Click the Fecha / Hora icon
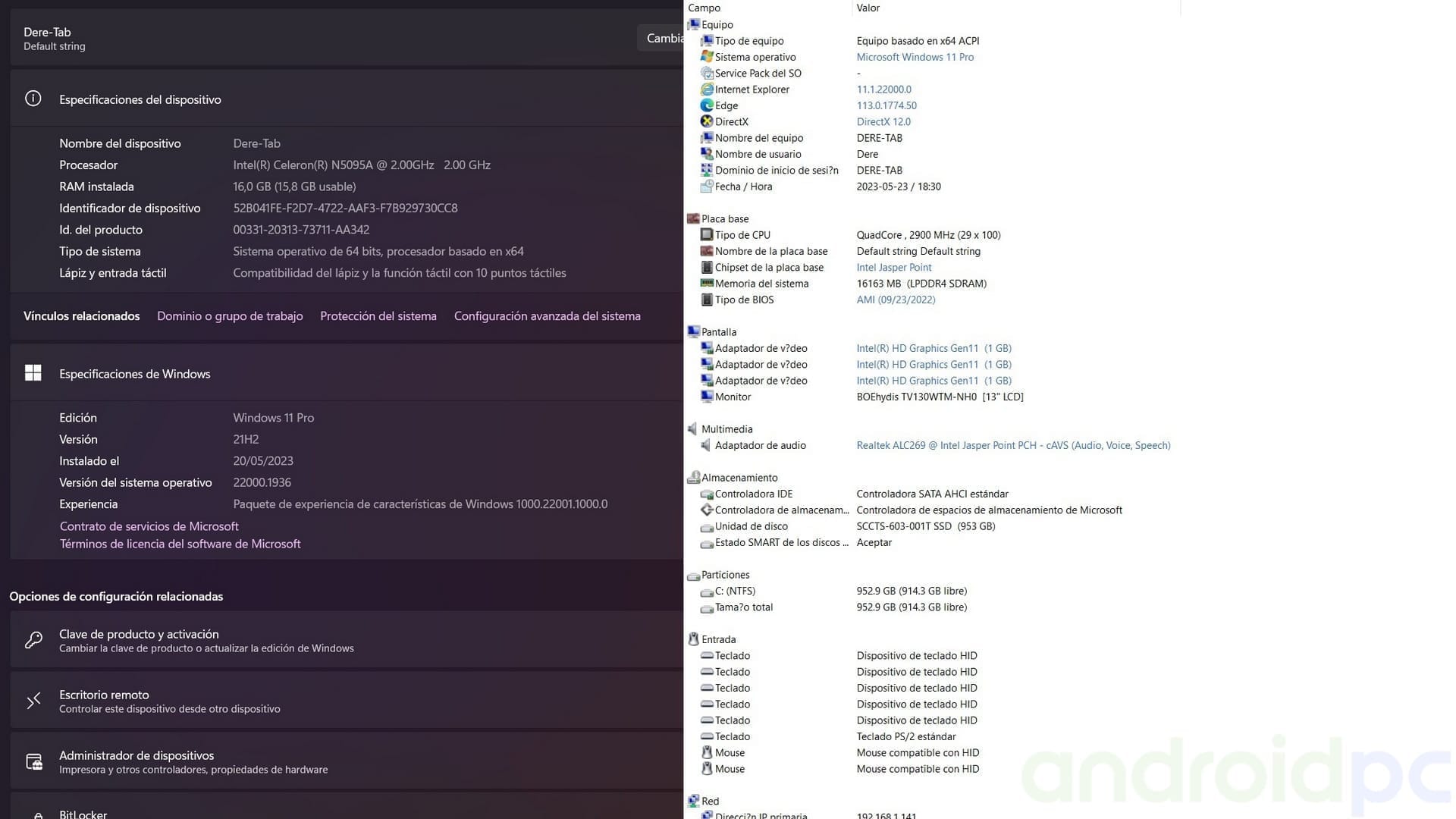The height and width of the screenshot is (819, 1456). 707,187
